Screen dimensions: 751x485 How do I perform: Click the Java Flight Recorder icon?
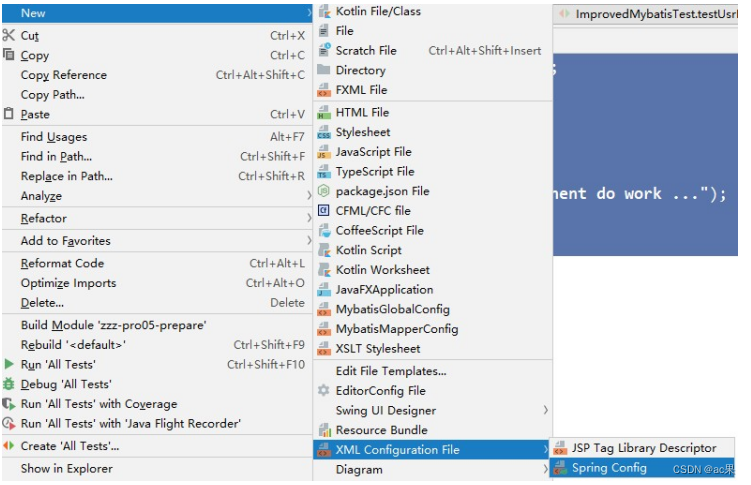click(x=9, y=423)
